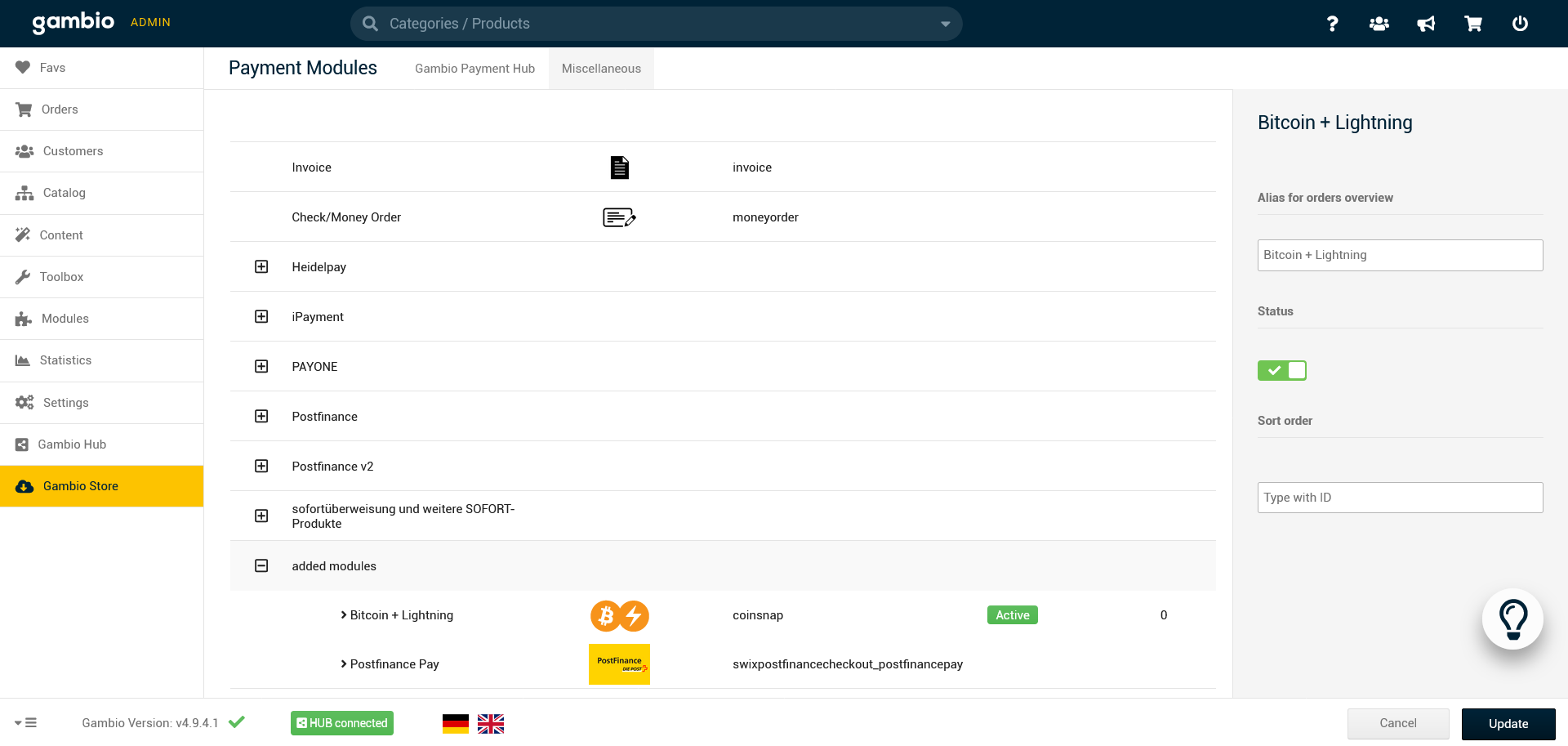Select the Check/Money Order module
The image size is (1568, 746).
[x=723, y=217]
